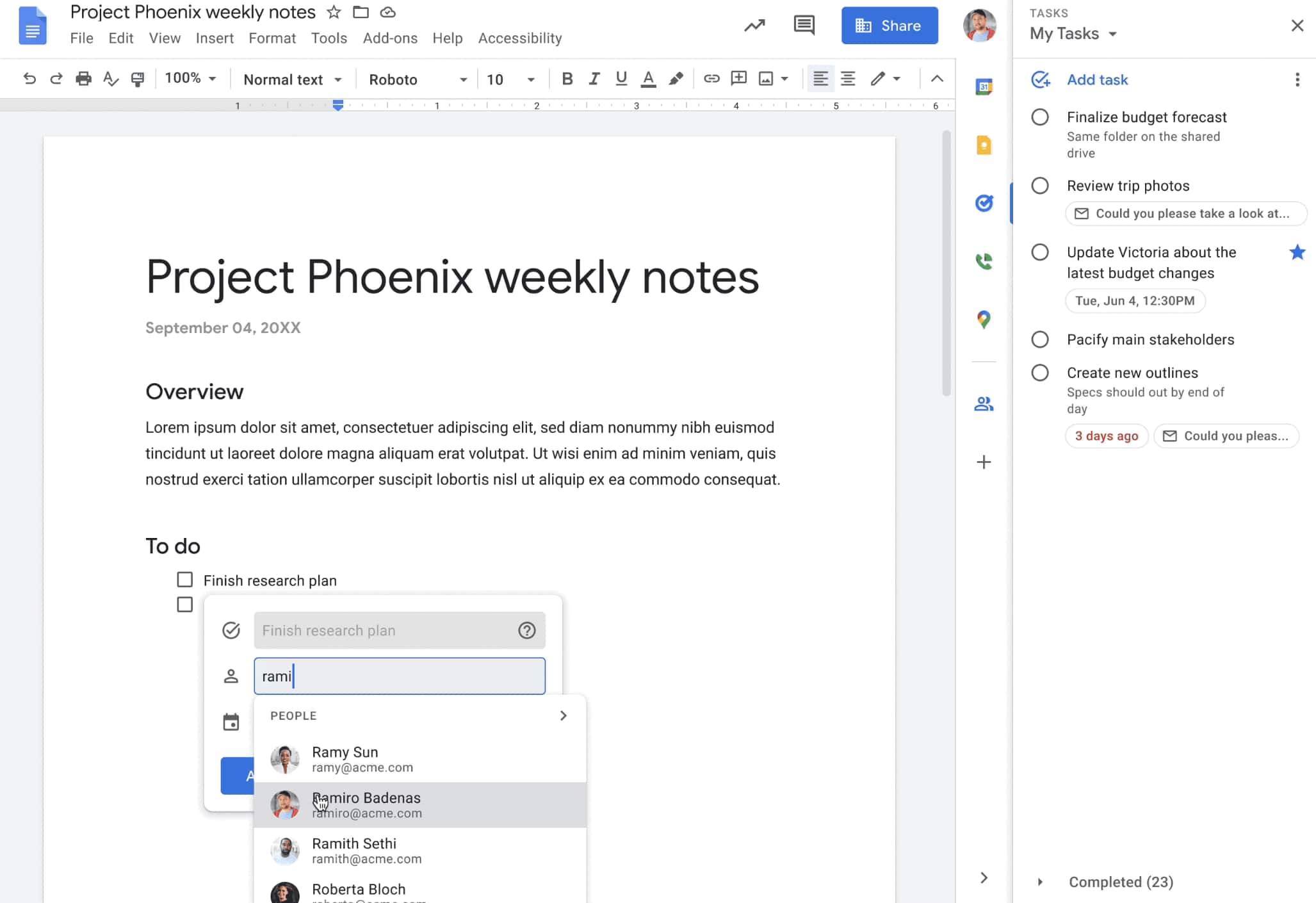Click Add task in Tasks panel
Viewport: 1316px width, 903px height.
[1096, 79]
